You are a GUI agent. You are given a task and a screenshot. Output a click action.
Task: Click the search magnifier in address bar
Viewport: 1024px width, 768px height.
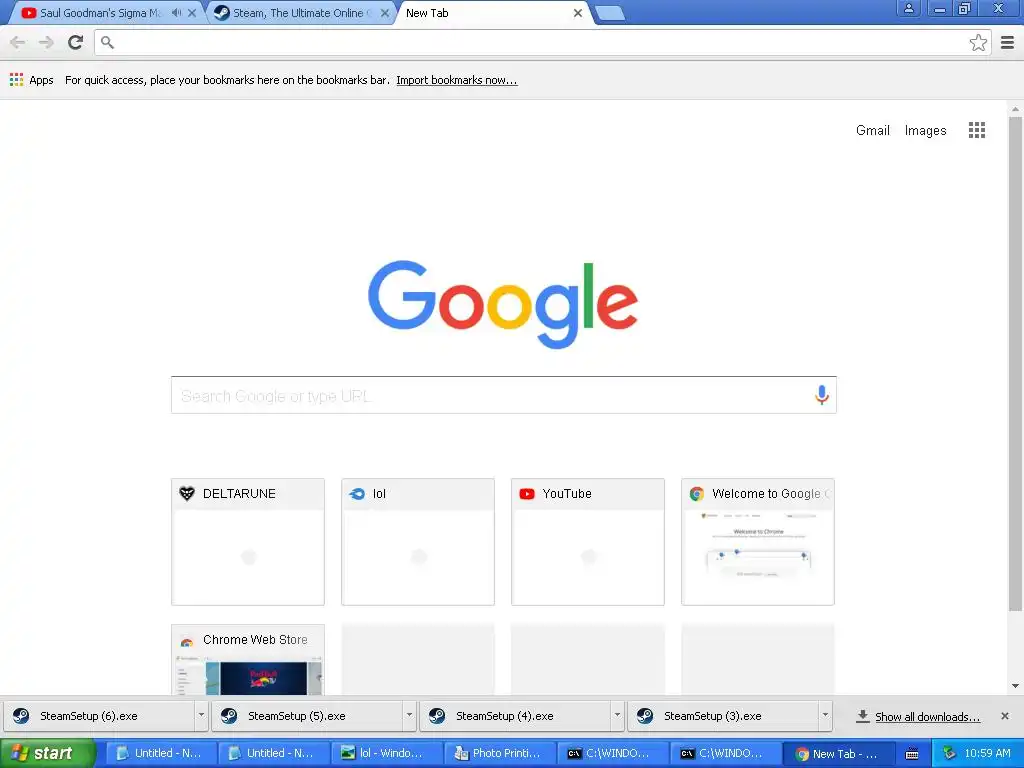point(108,42)
